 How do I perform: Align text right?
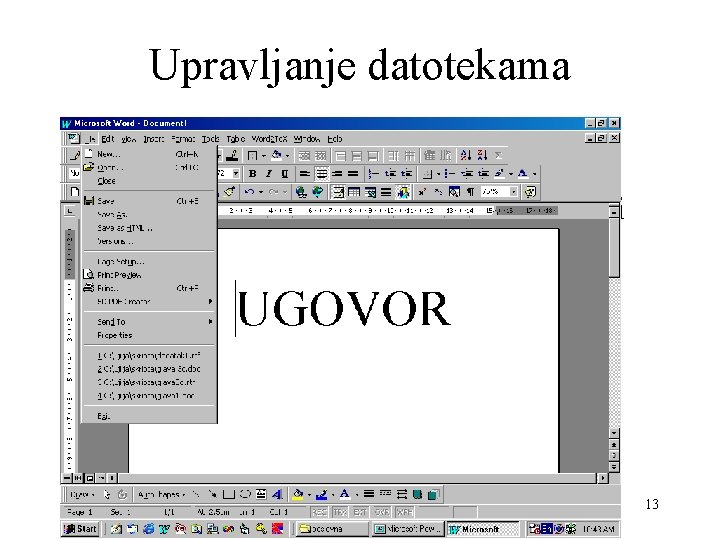click(338, 174)
